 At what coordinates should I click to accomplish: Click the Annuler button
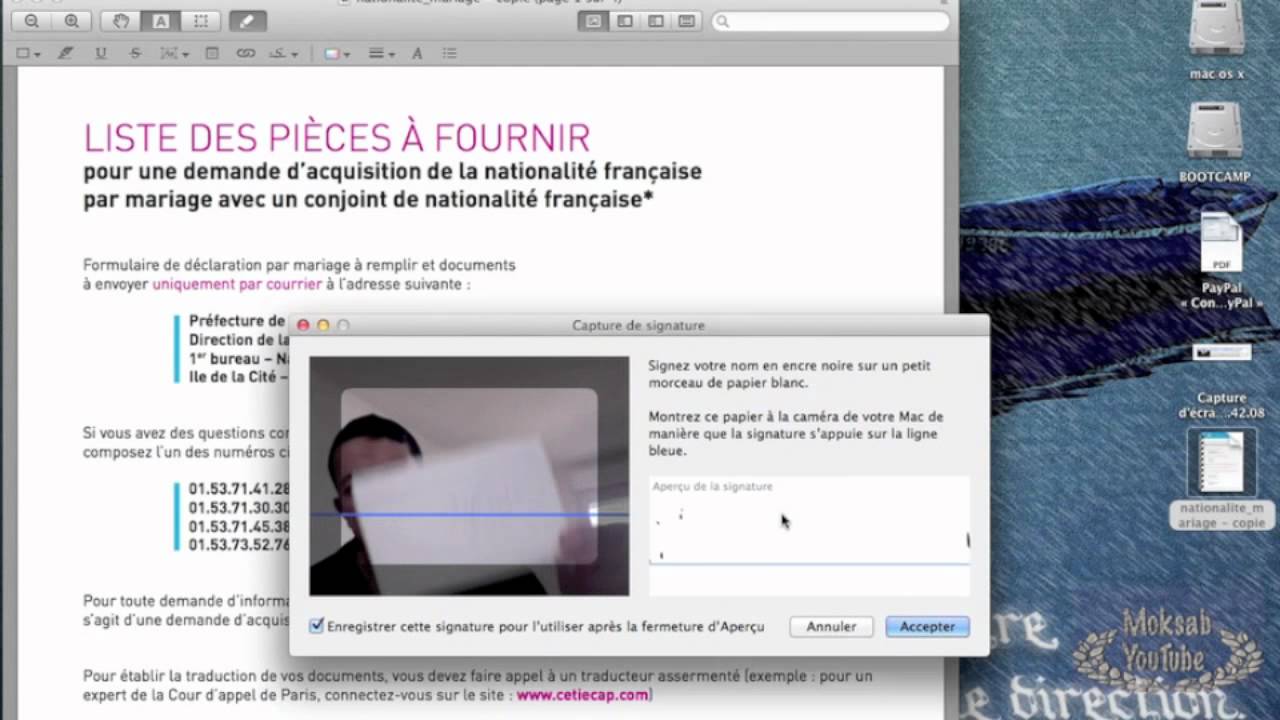pos(831,626)
